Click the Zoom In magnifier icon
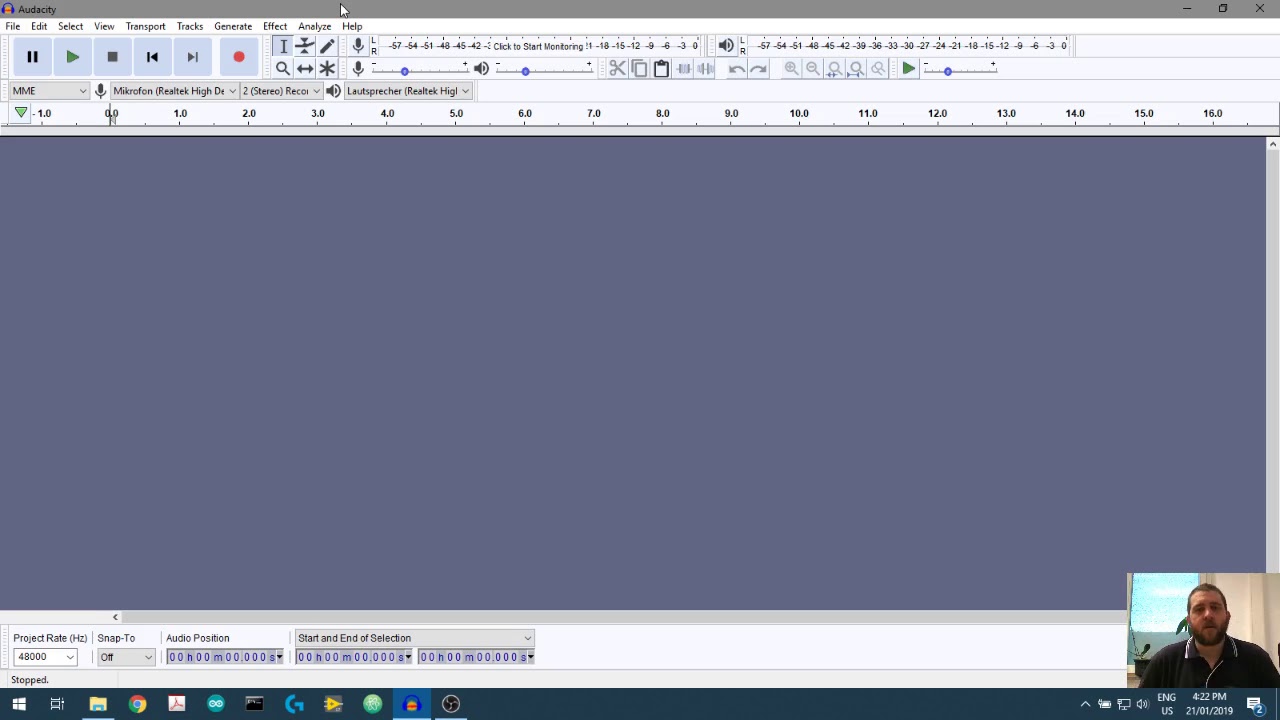This screenshot has width=1280, height=720. click(791, 68)
